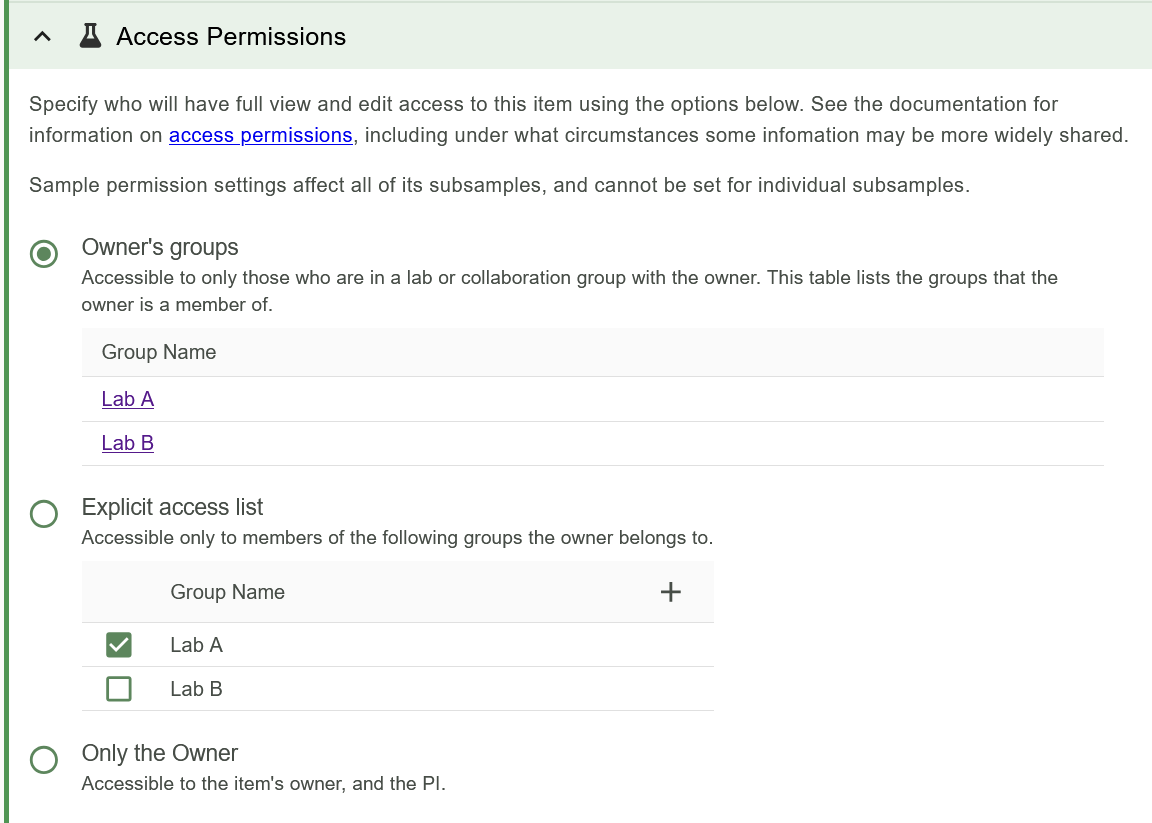Click the Access Permissions header title text
This screenshot has width=1152, height=823.
click(231, 37)
